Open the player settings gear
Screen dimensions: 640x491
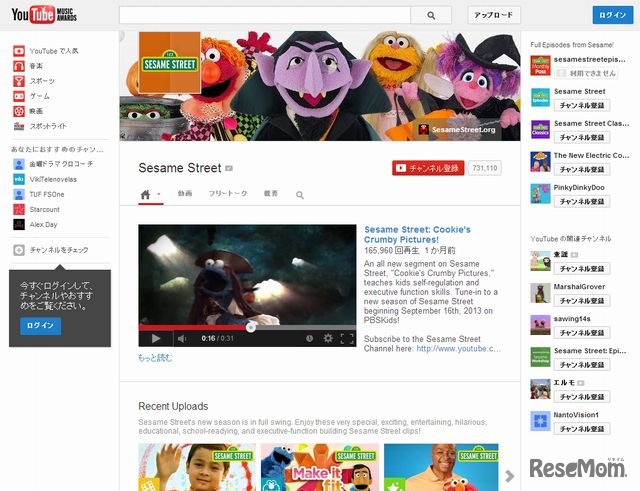pyautogui.click(x=328, y=338)
